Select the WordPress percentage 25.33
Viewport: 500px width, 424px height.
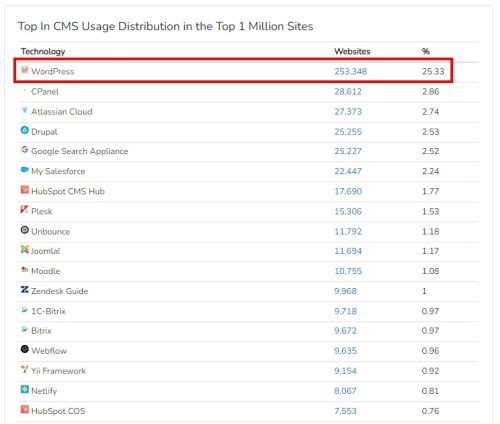[433, 71]
